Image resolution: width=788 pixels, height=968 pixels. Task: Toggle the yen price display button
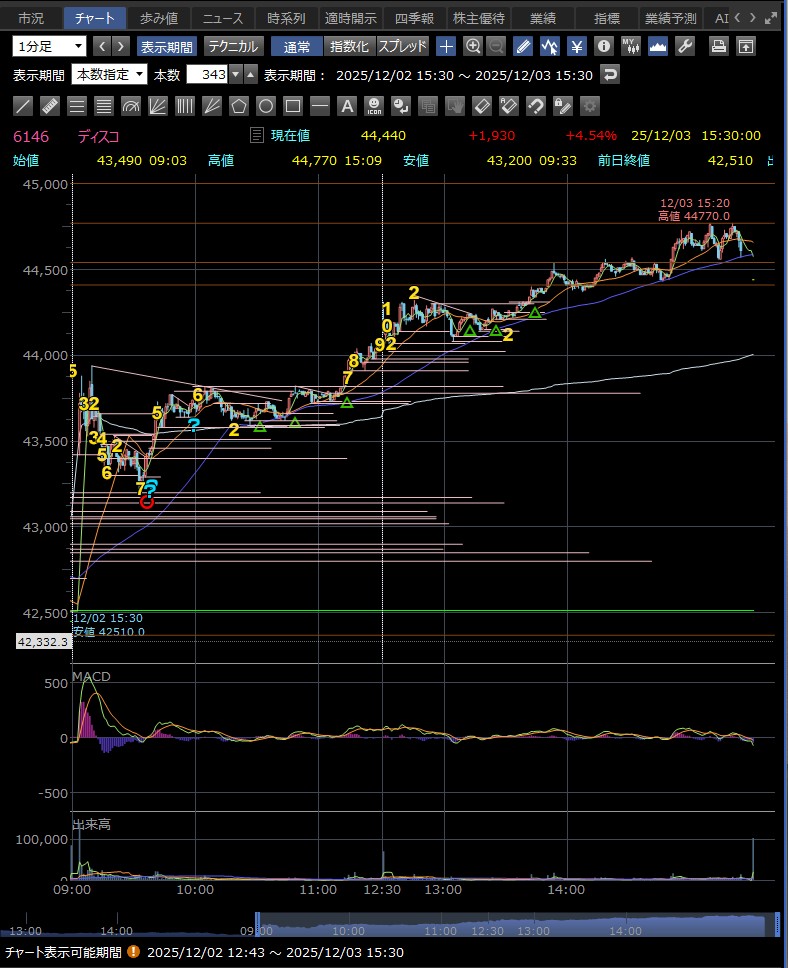click(x=577, y=46)
